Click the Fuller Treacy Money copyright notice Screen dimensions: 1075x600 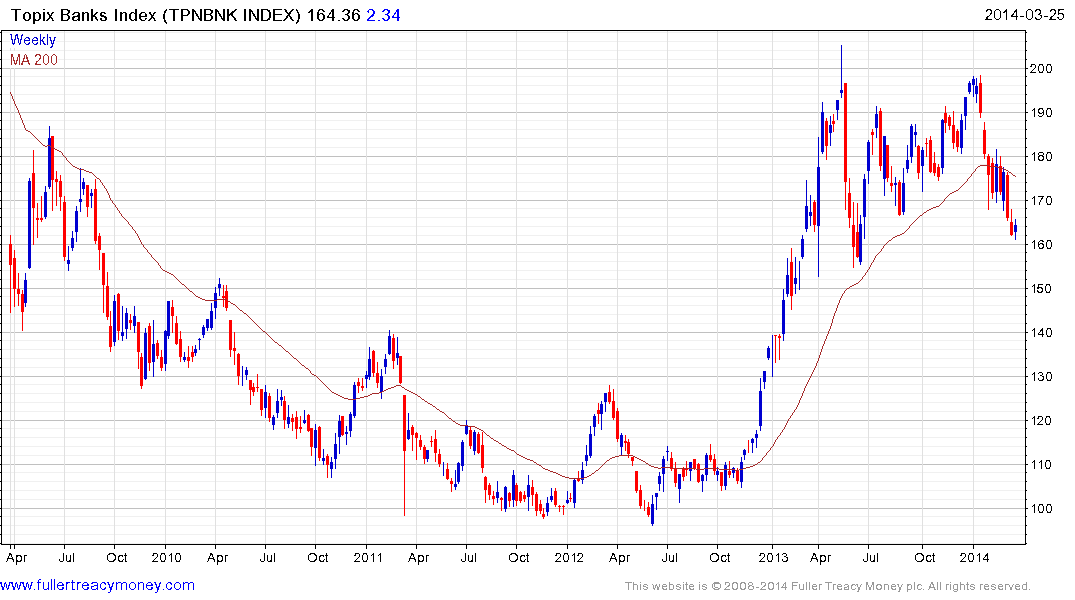(x=827, y=586)
